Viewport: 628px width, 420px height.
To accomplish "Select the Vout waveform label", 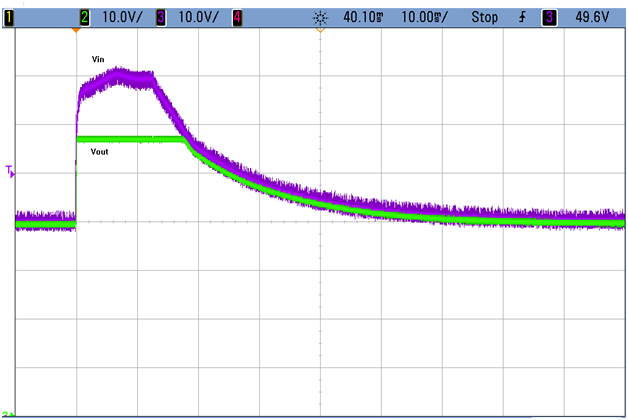I will [x=100, y=152].
